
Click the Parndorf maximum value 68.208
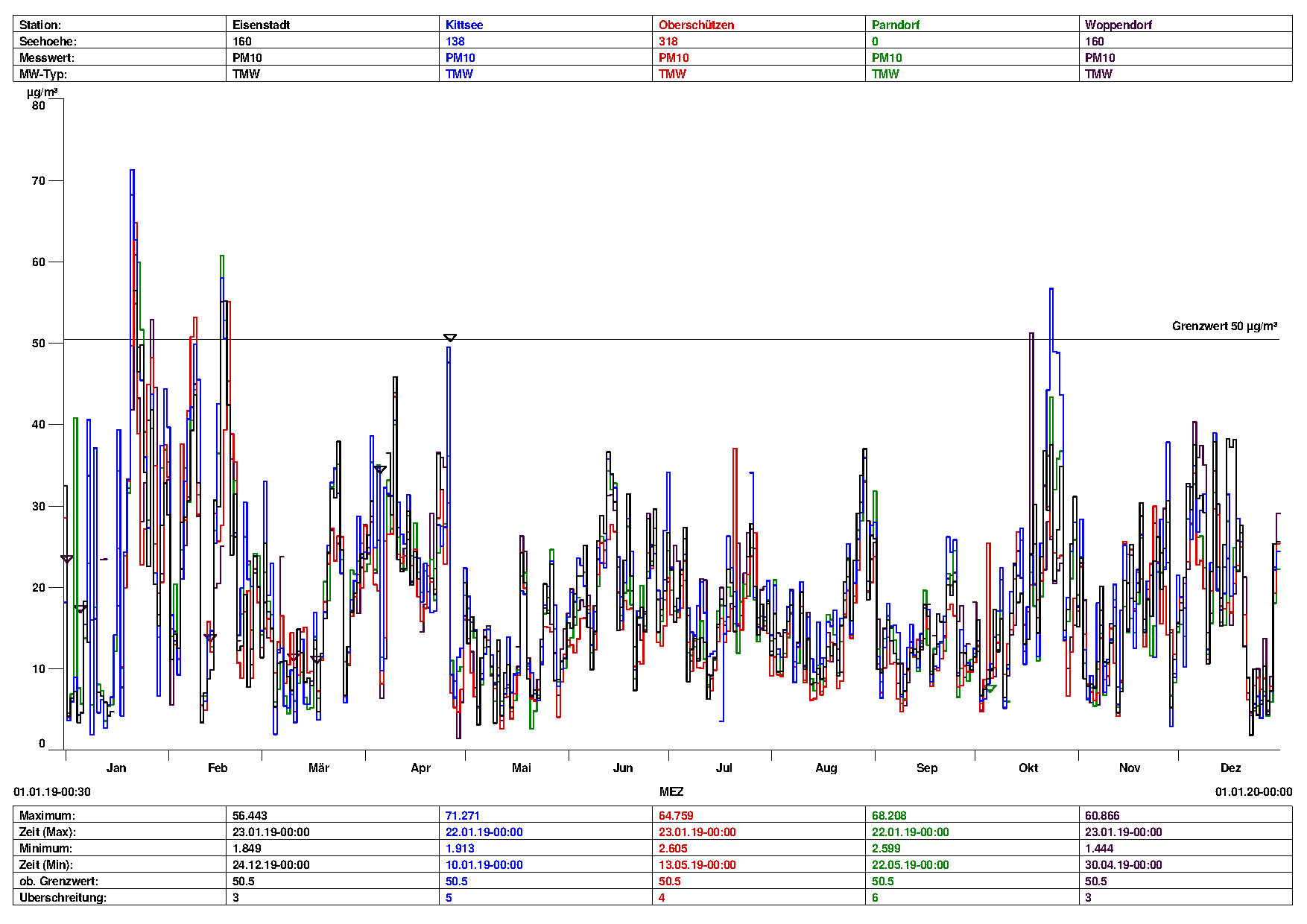889,816
